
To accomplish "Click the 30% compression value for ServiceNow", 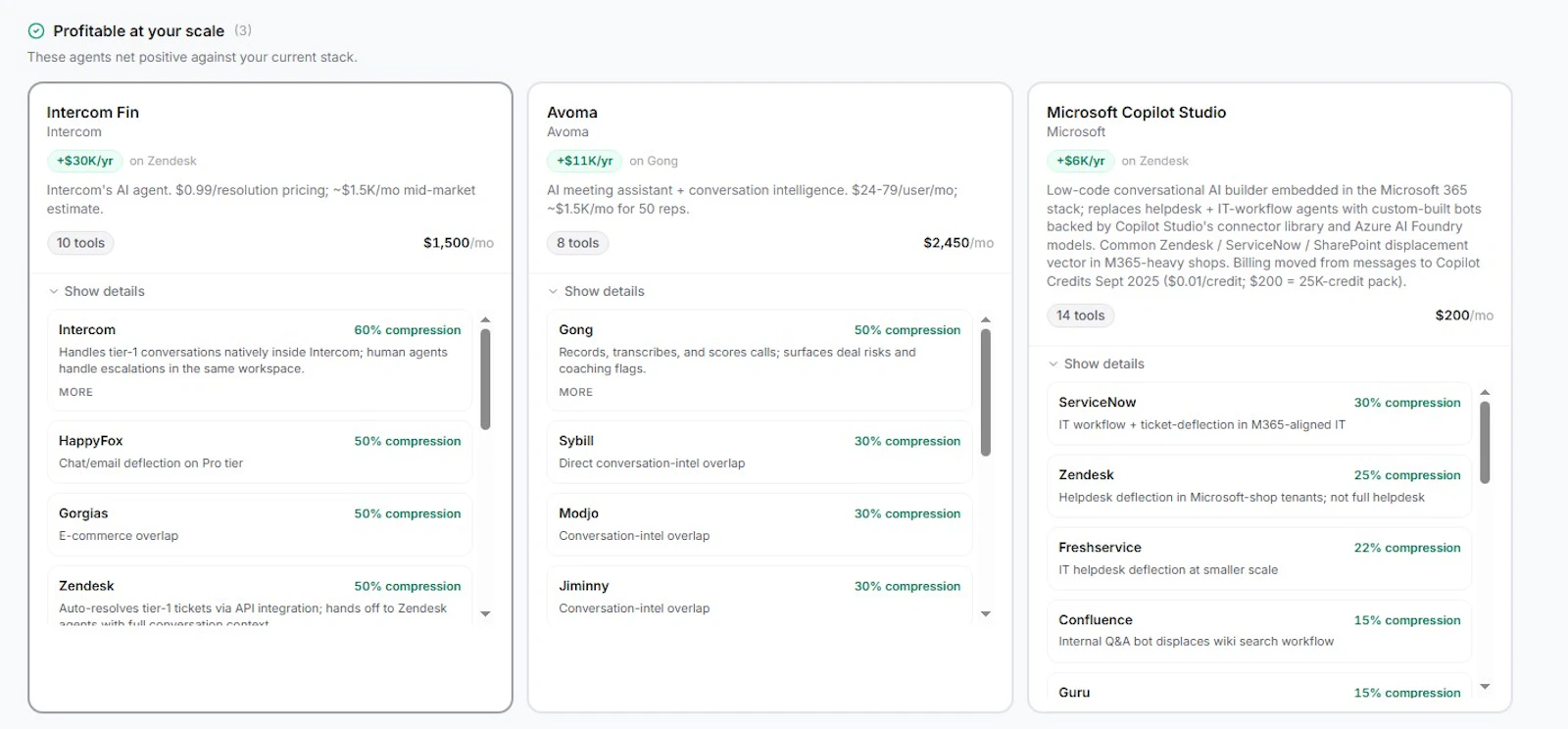I will tap(1407, 403).
